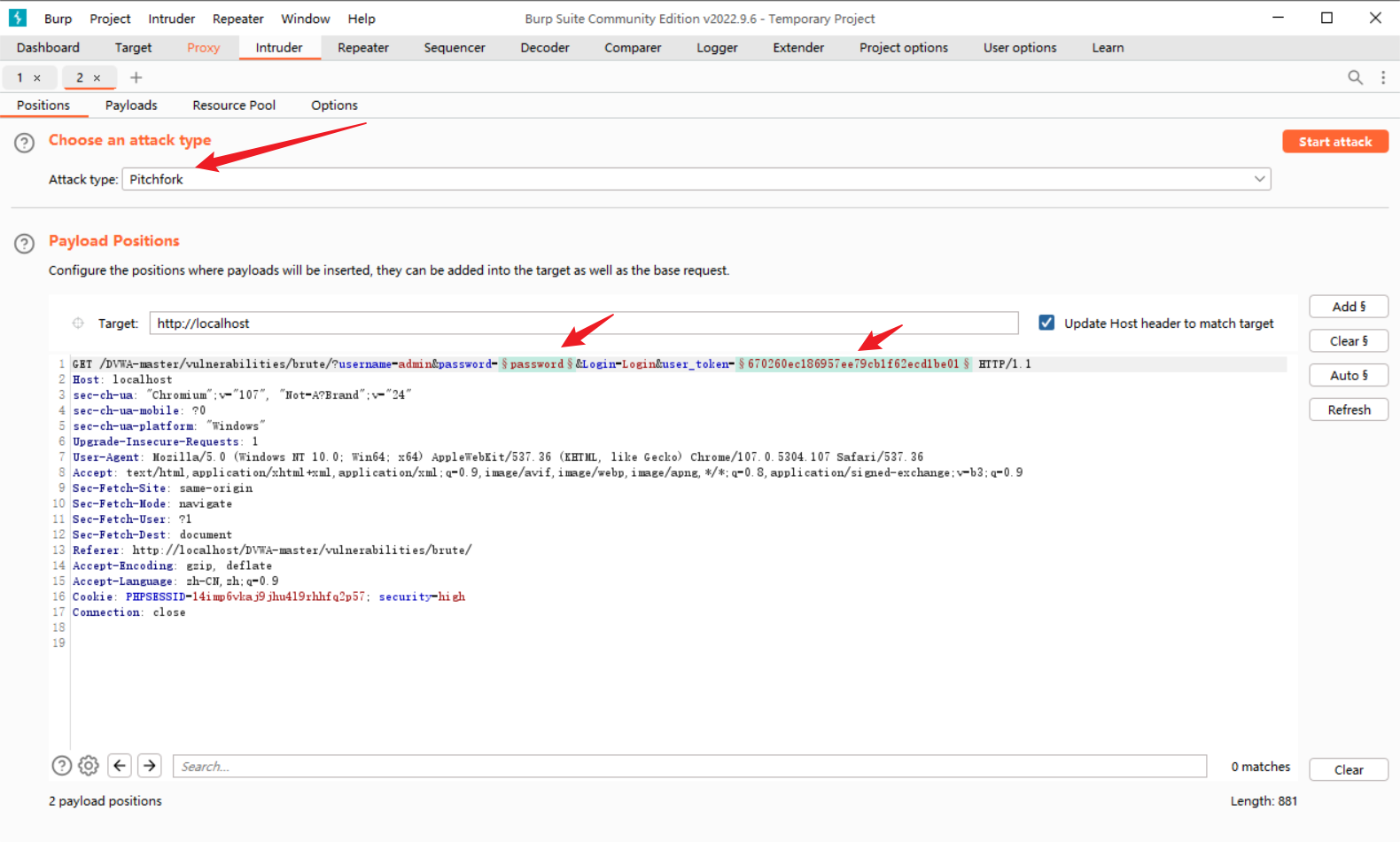1400x842 pixels.
Task: Close Intruder tab 2
Action: pos(97,78)
